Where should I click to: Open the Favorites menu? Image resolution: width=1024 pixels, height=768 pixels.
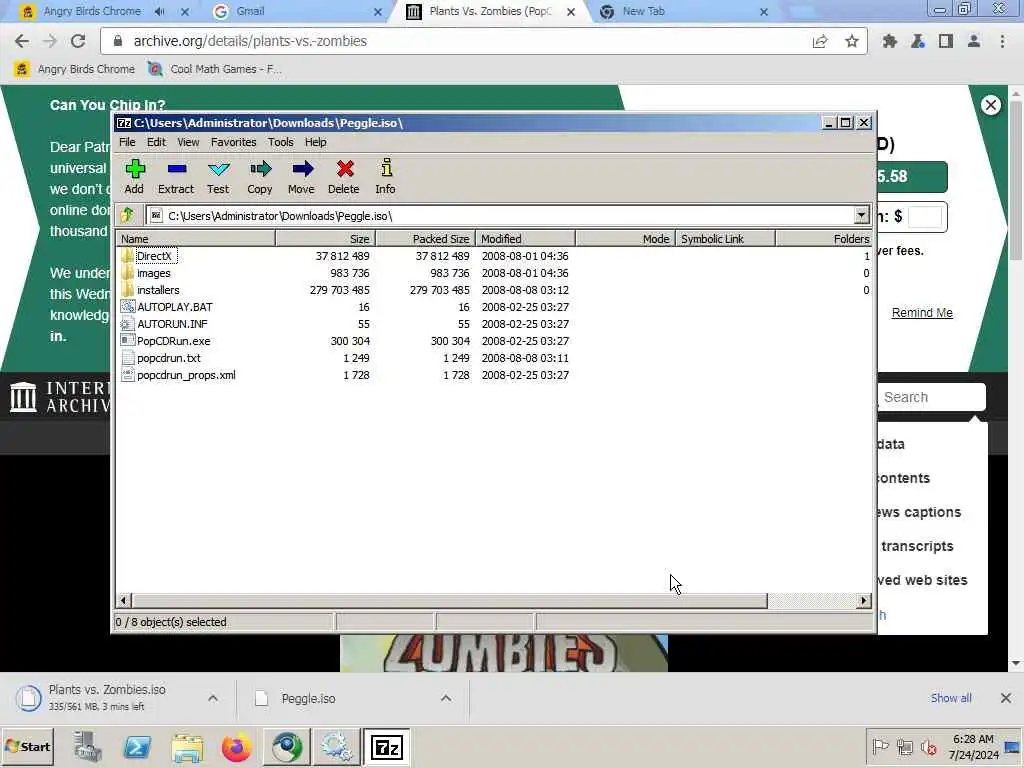pyautogui.click(x=233, y=142)
